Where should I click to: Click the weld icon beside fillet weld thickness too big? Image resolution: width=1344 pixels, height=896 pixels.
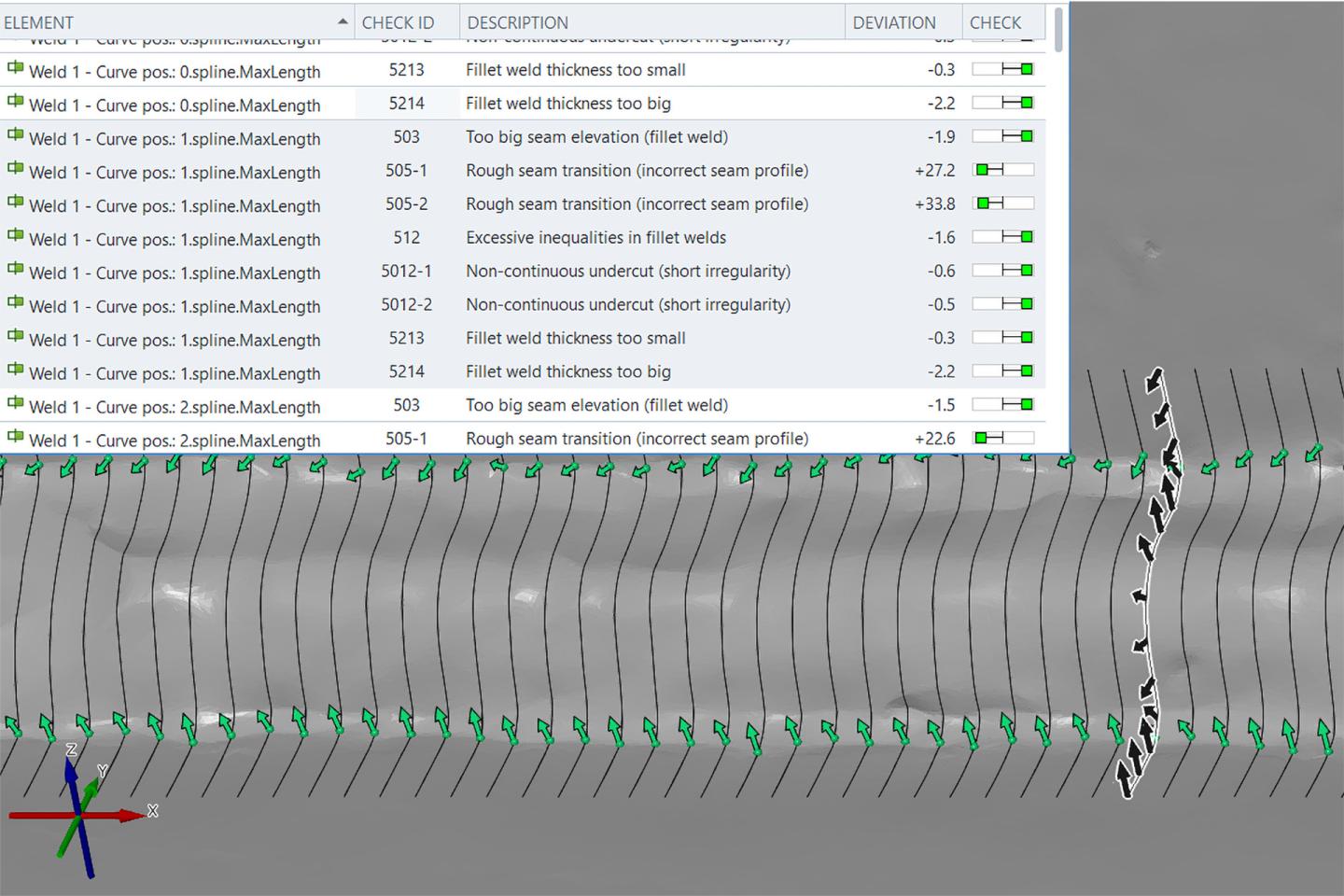tap(15, 101)
